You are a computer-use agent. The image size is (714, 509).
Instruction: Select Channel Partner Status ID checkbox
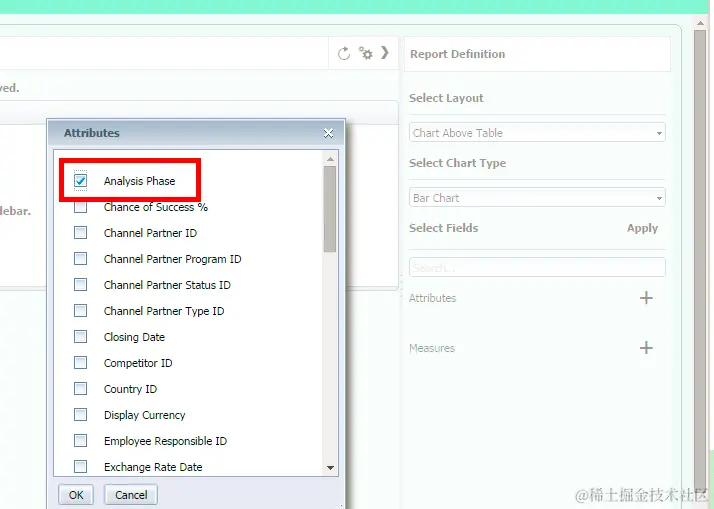click(x=81, y=285)
